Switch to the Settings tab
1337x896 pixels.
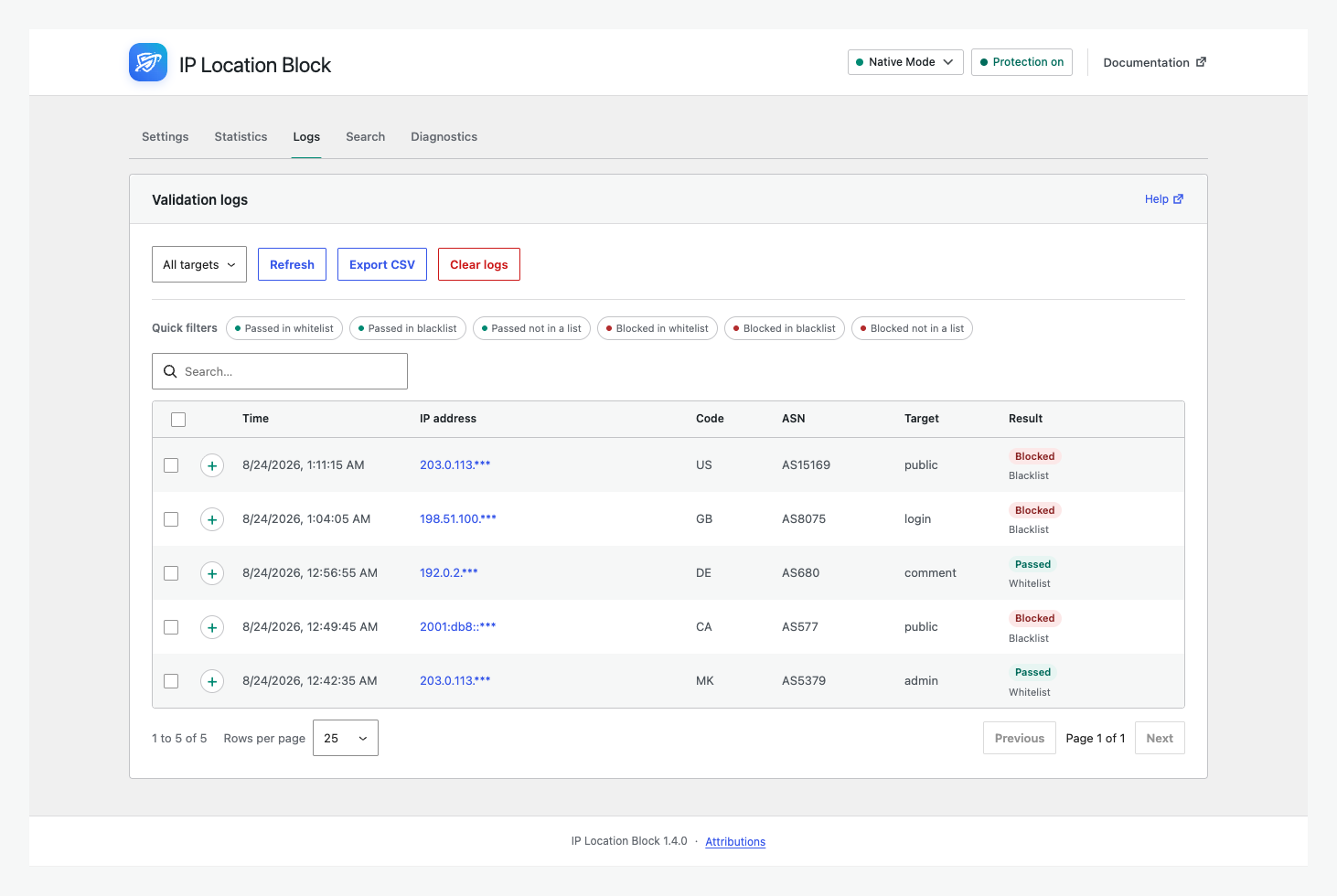pos(166,136)
